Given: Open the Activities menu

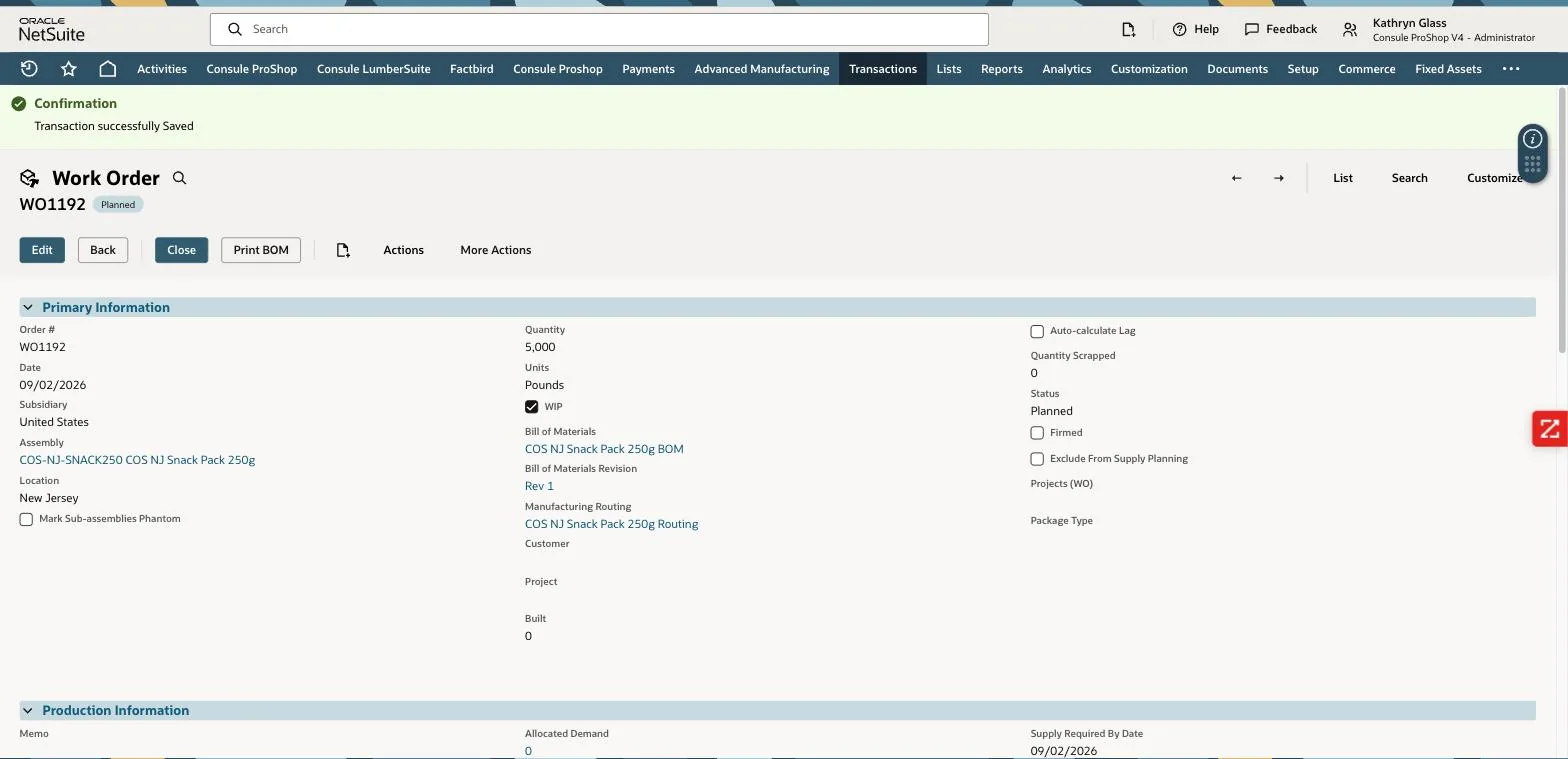Looking at the screenshot, I should pyautogui.click(x=162, y=69).
